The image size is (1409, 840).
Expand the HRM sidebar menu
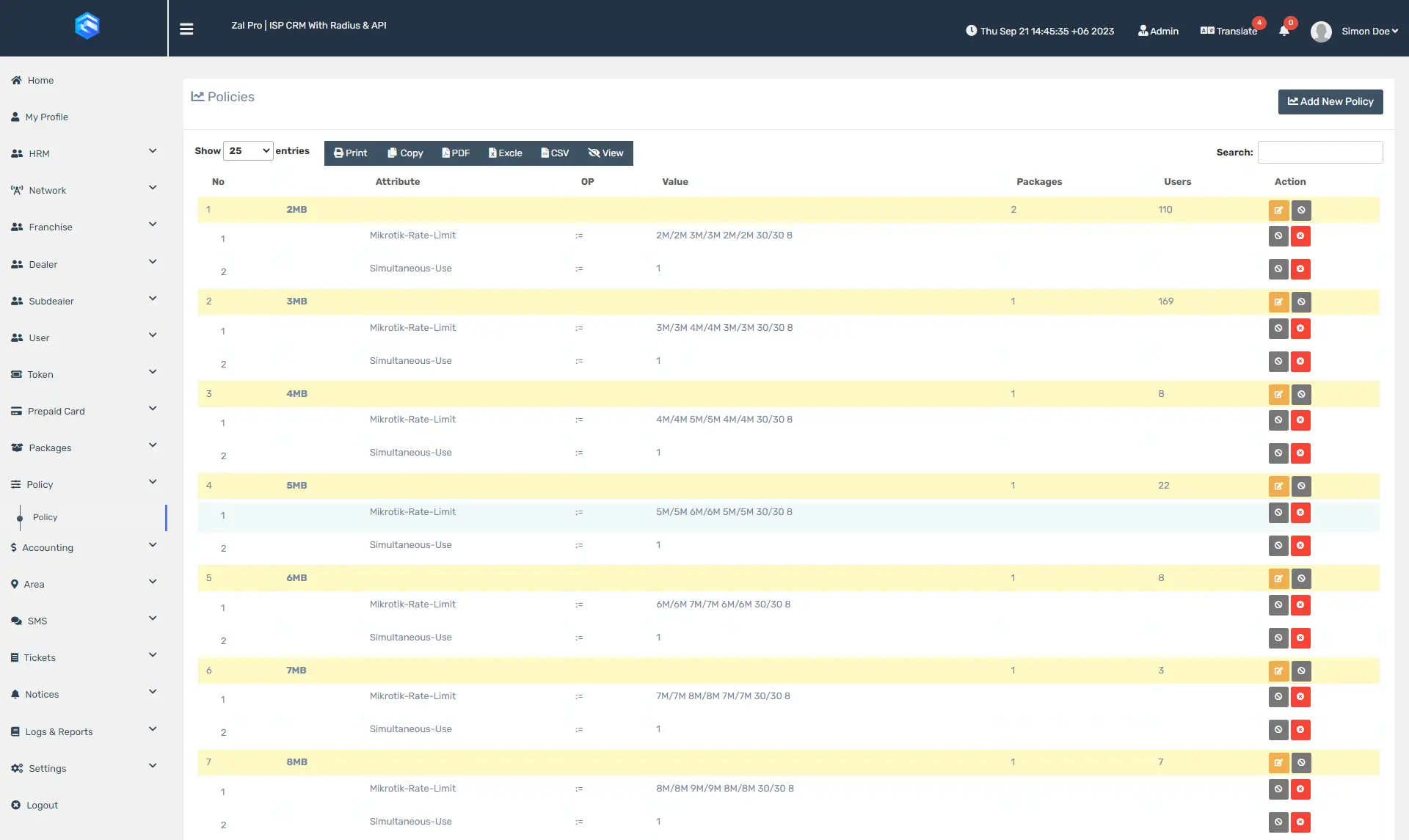[x=84, y=153]
